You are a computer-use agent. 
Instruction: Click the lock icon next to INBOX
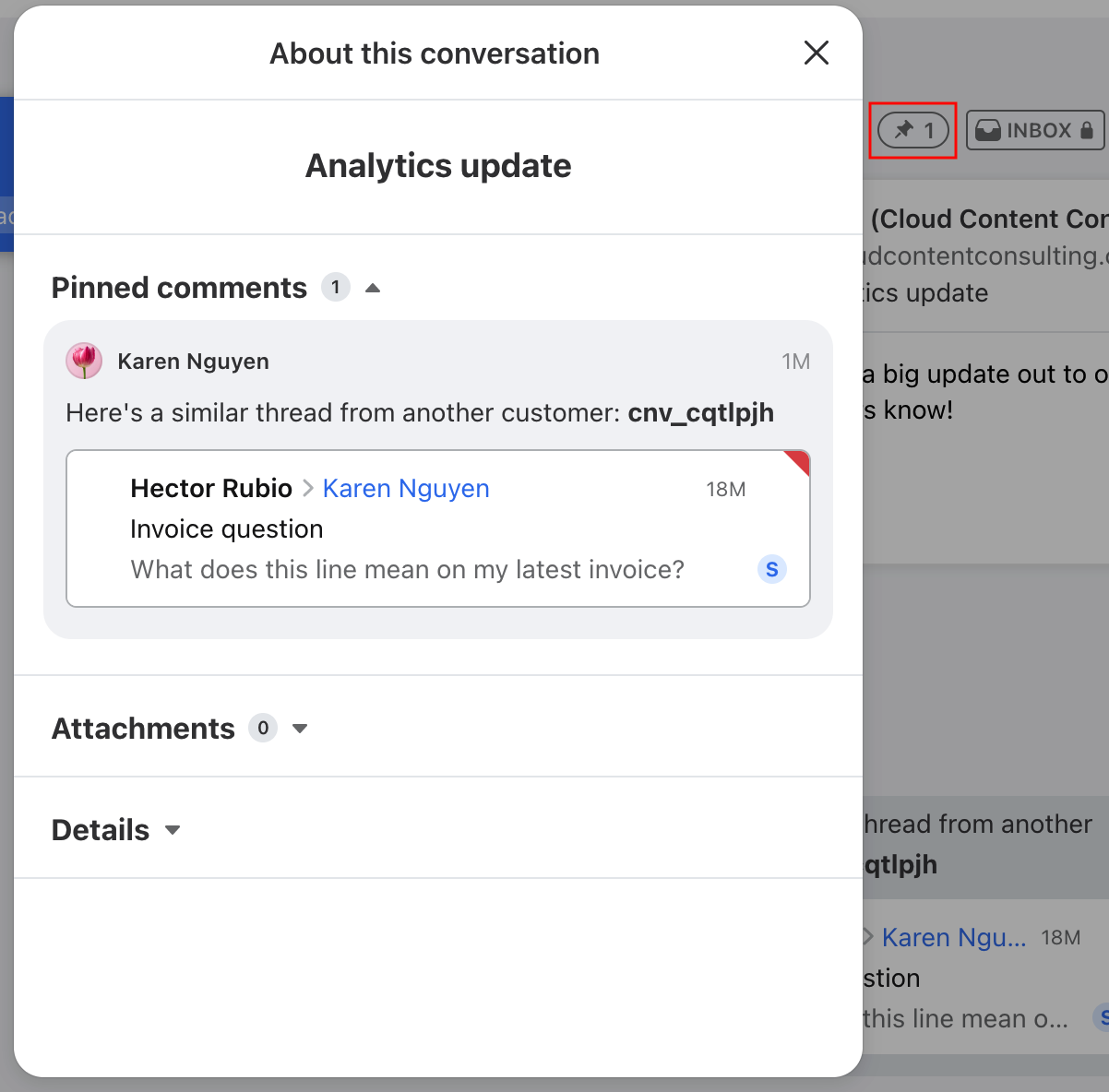[1087, 130]
